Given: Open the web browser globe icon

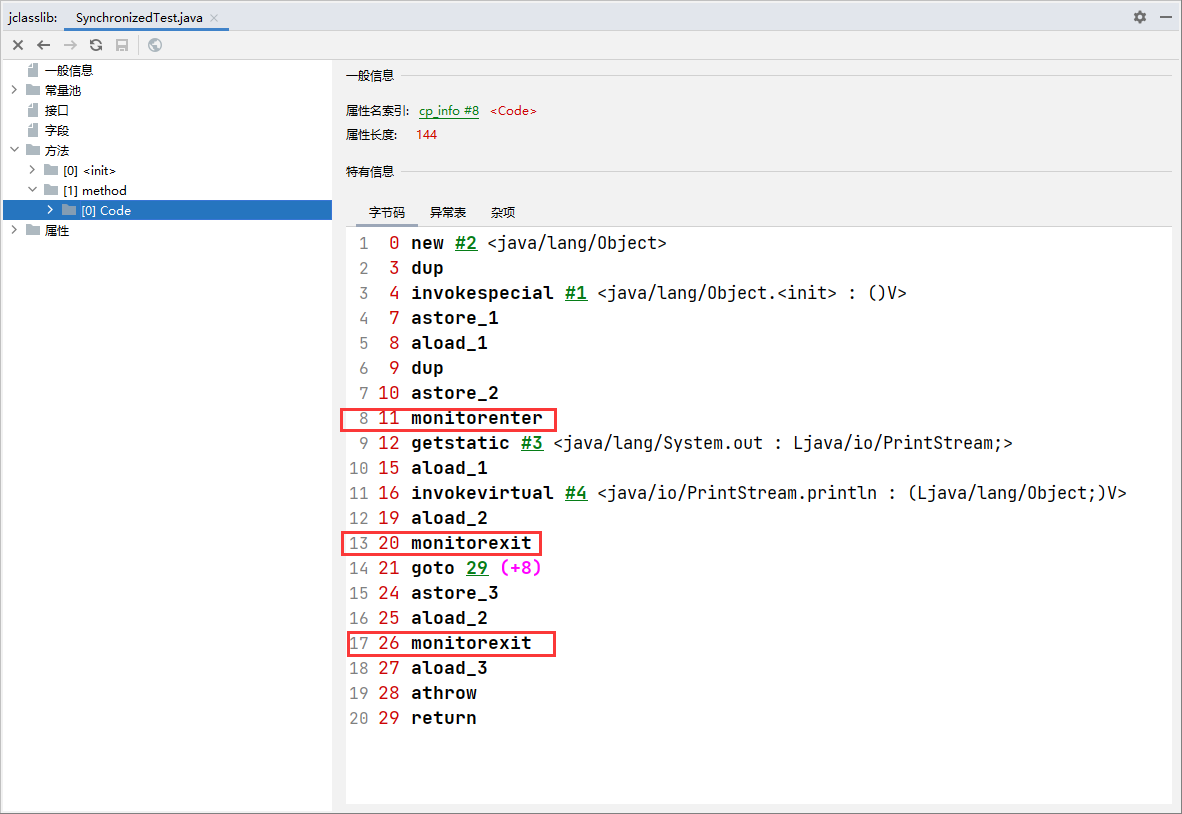Looking at the screenshot, I should 155,45.
